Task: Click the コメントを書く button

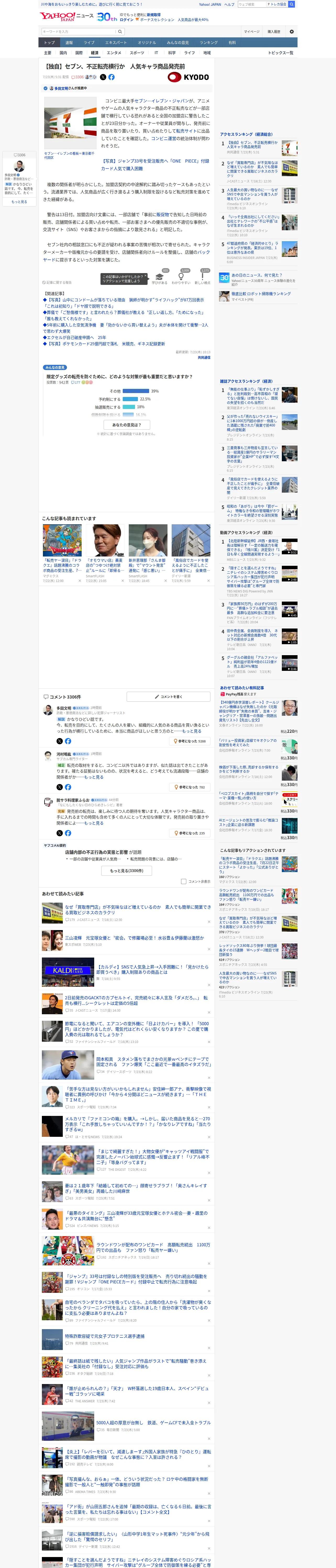Action: [x=168, y=696]
